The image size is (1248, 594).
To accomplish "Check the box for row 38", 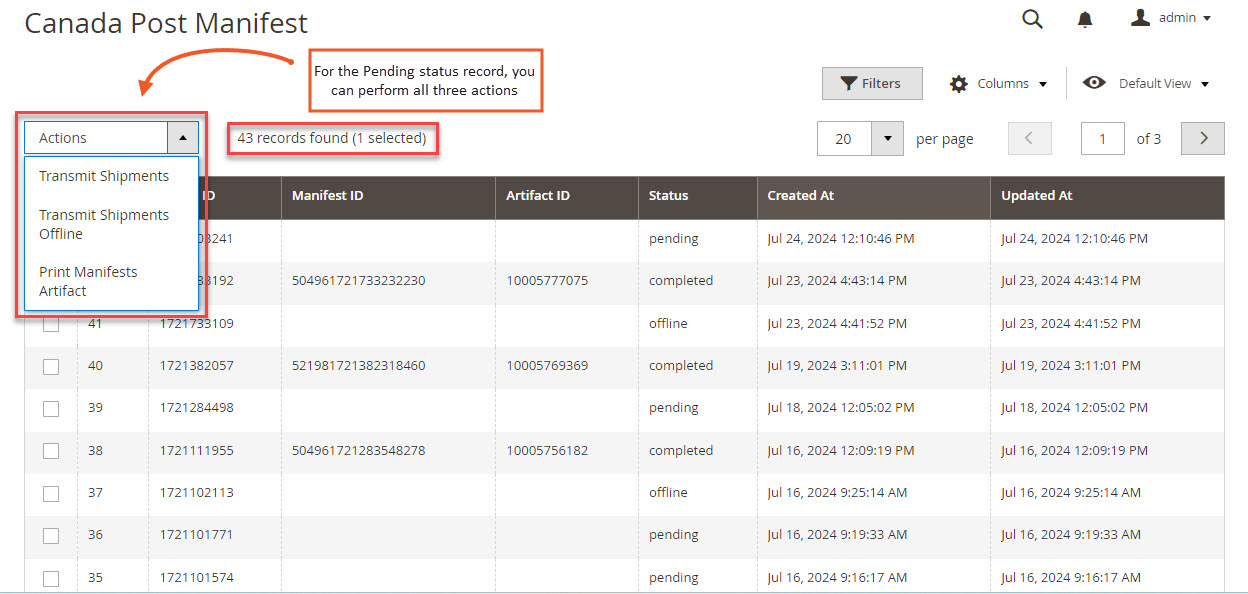I will pos(51,451).
